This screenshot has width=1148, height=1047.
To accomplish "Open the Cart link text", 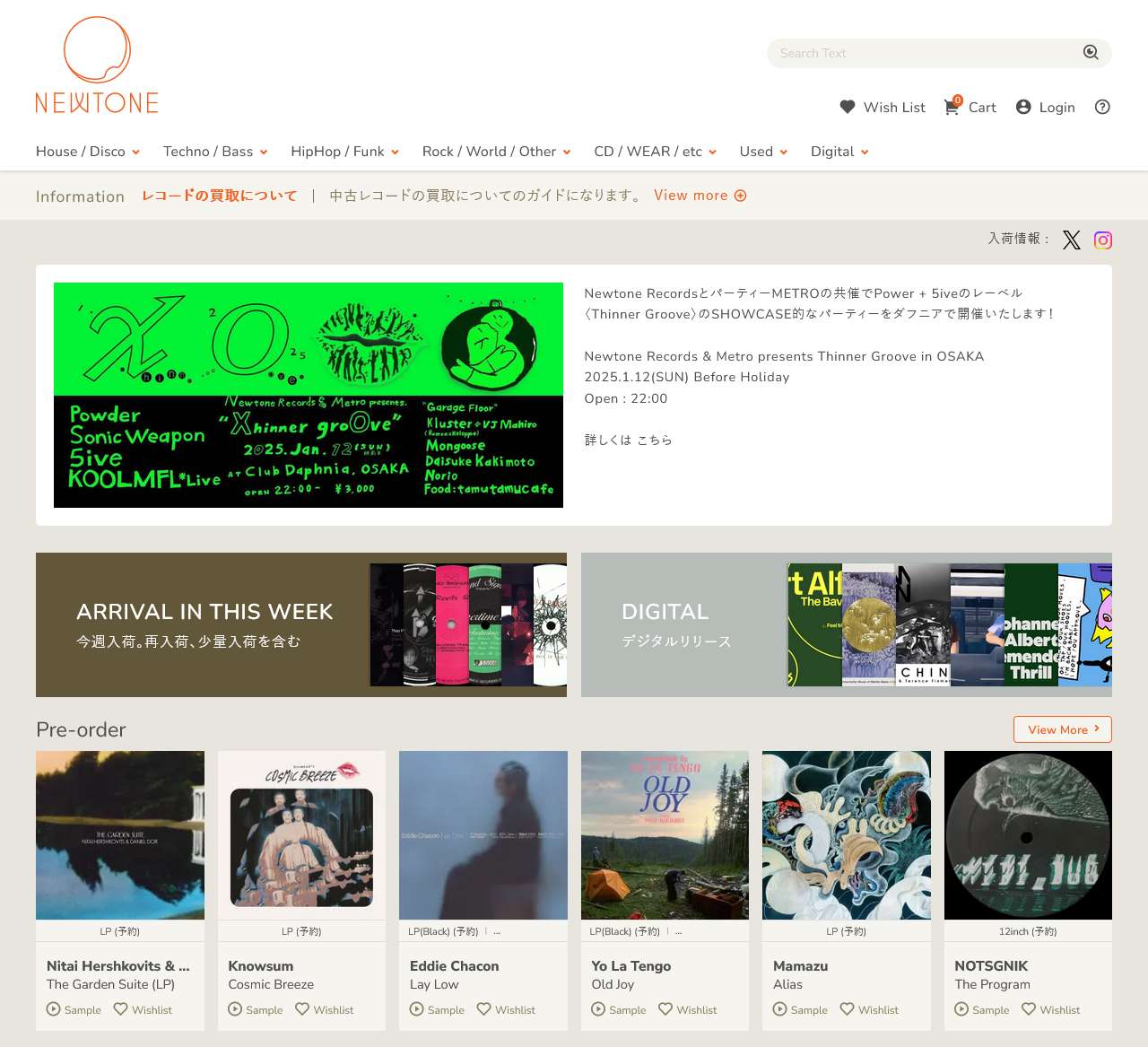I will pos(982,107).
